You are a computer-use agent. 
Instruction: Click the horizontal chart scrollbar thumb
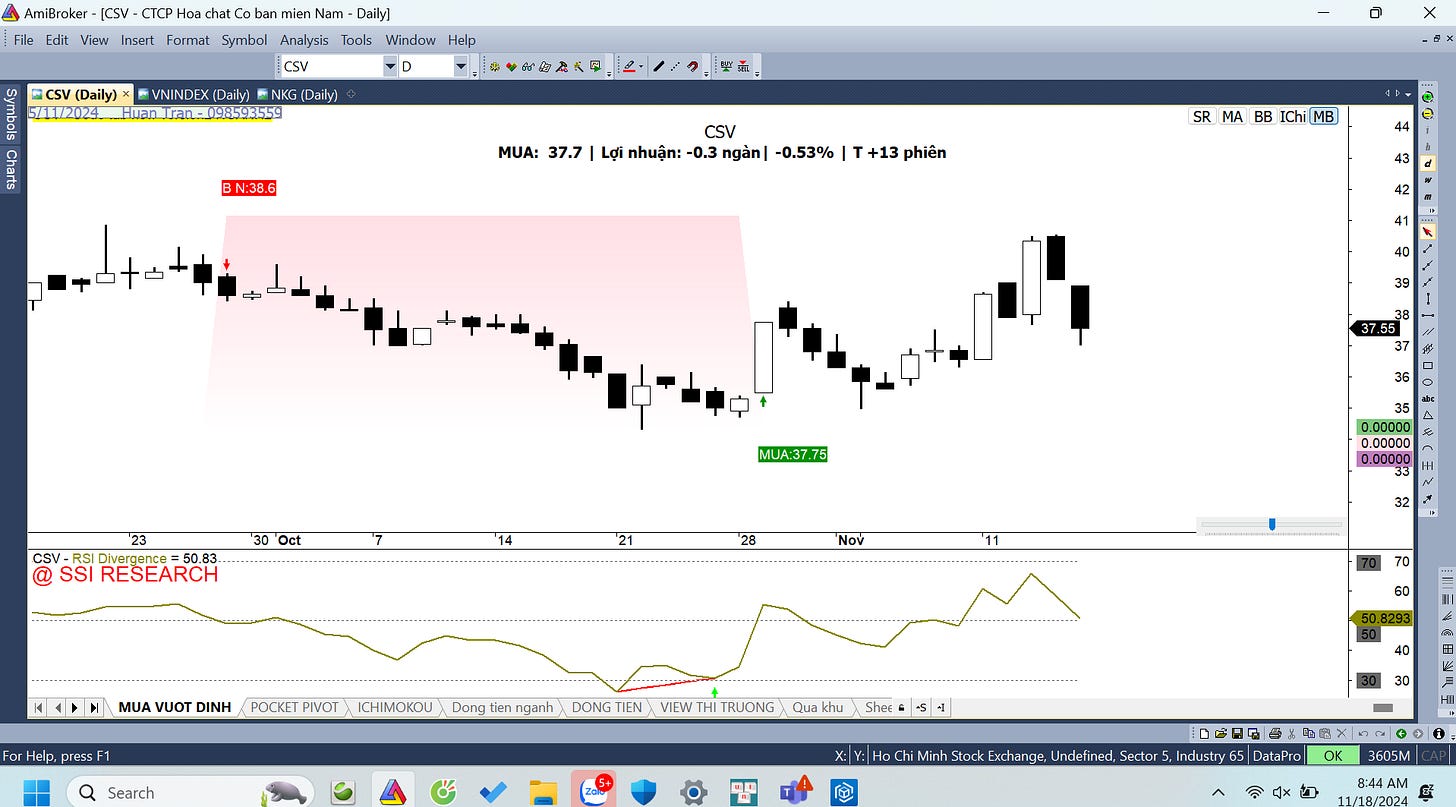(x=1383, y=707)
